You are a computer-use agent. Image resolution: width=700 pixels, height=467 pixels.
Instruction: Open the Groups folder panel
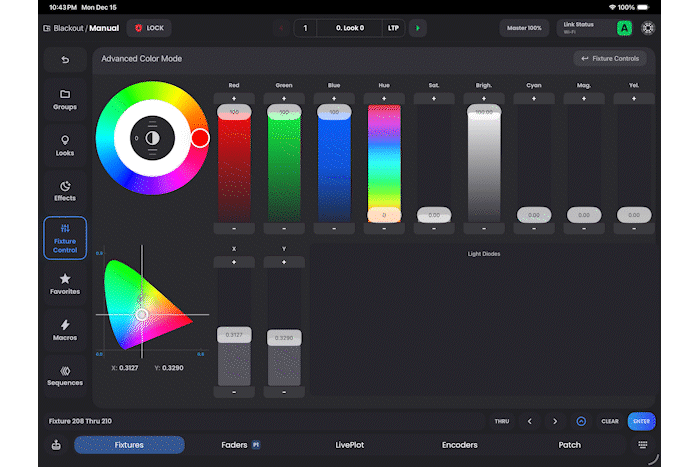[65, 100]
